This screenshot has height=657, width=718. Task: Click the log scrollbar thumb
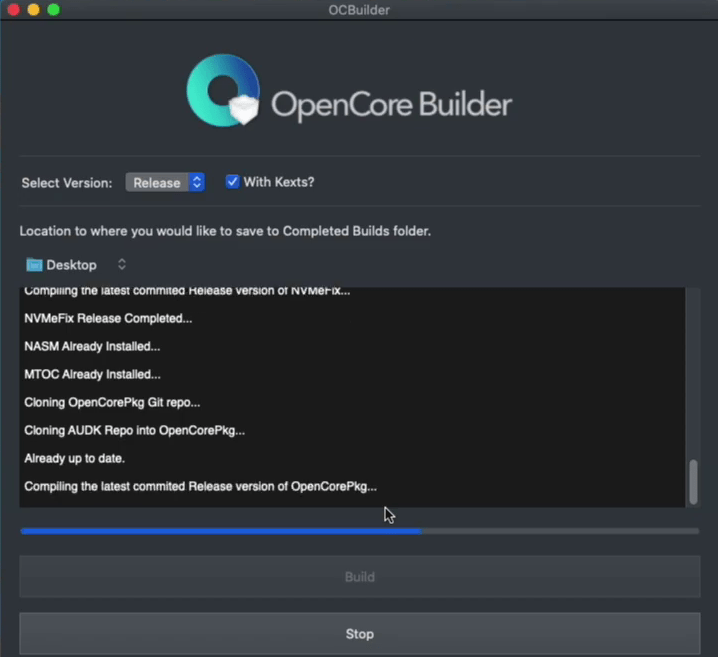(693, 482)
